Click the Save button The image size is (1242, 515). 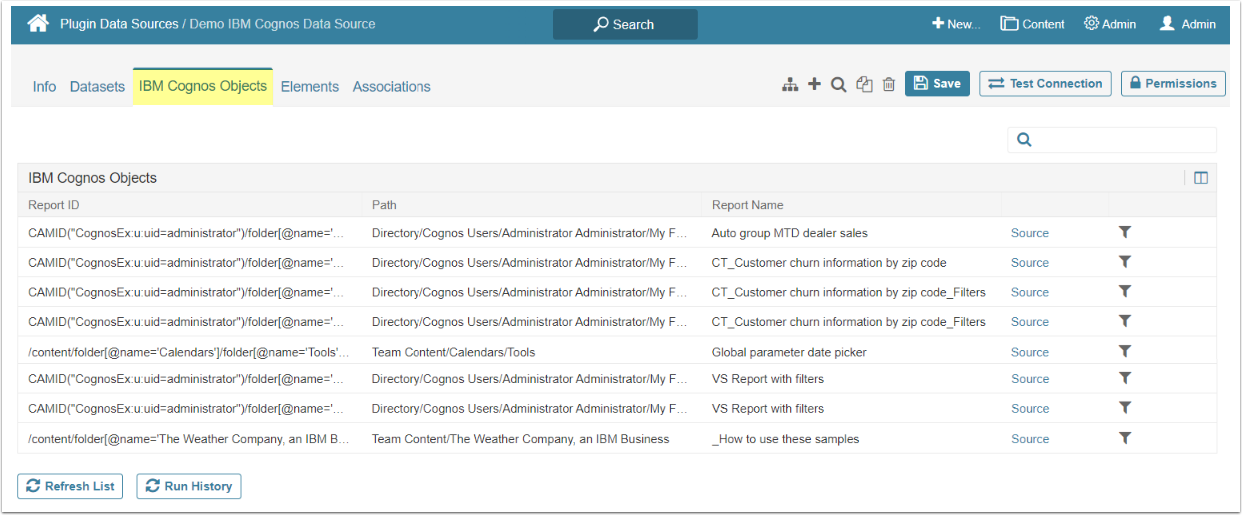click(x=937, y=84)
